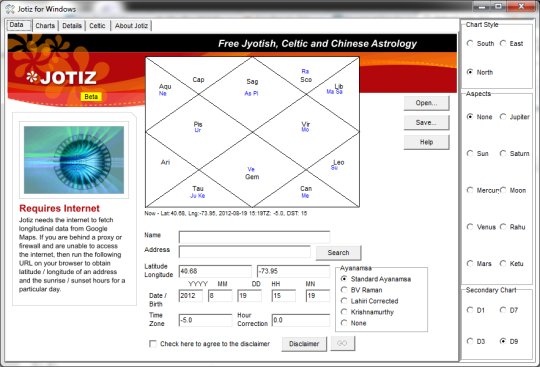Select BV Raman ayanamsa
Image resolution: width=540 pixels, height=367 pixels.
(362, 290)
